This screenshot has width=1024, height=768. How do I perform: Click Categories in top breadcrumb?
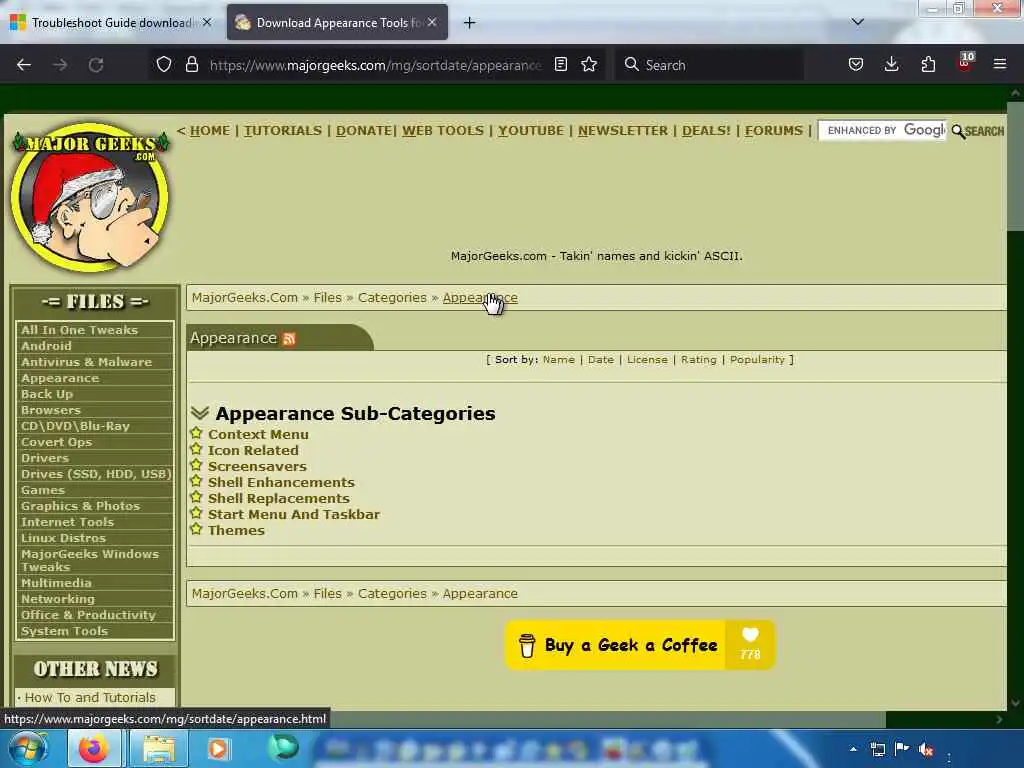tap(392, 298)
